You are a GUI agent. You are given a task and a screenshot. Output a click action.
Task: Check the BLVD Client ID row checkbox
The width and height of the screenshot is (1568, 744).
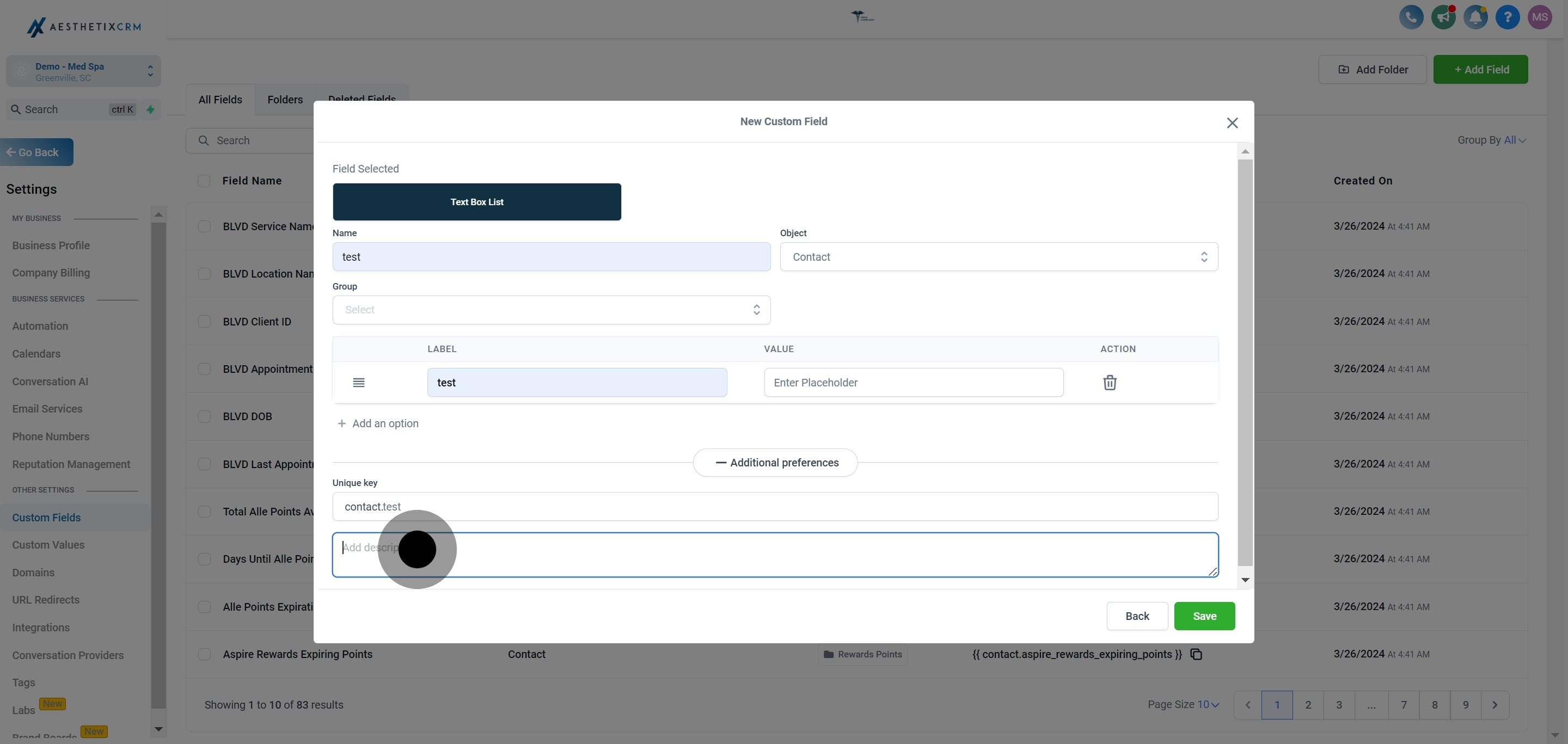pyautogui.click(x=205, y=321)
